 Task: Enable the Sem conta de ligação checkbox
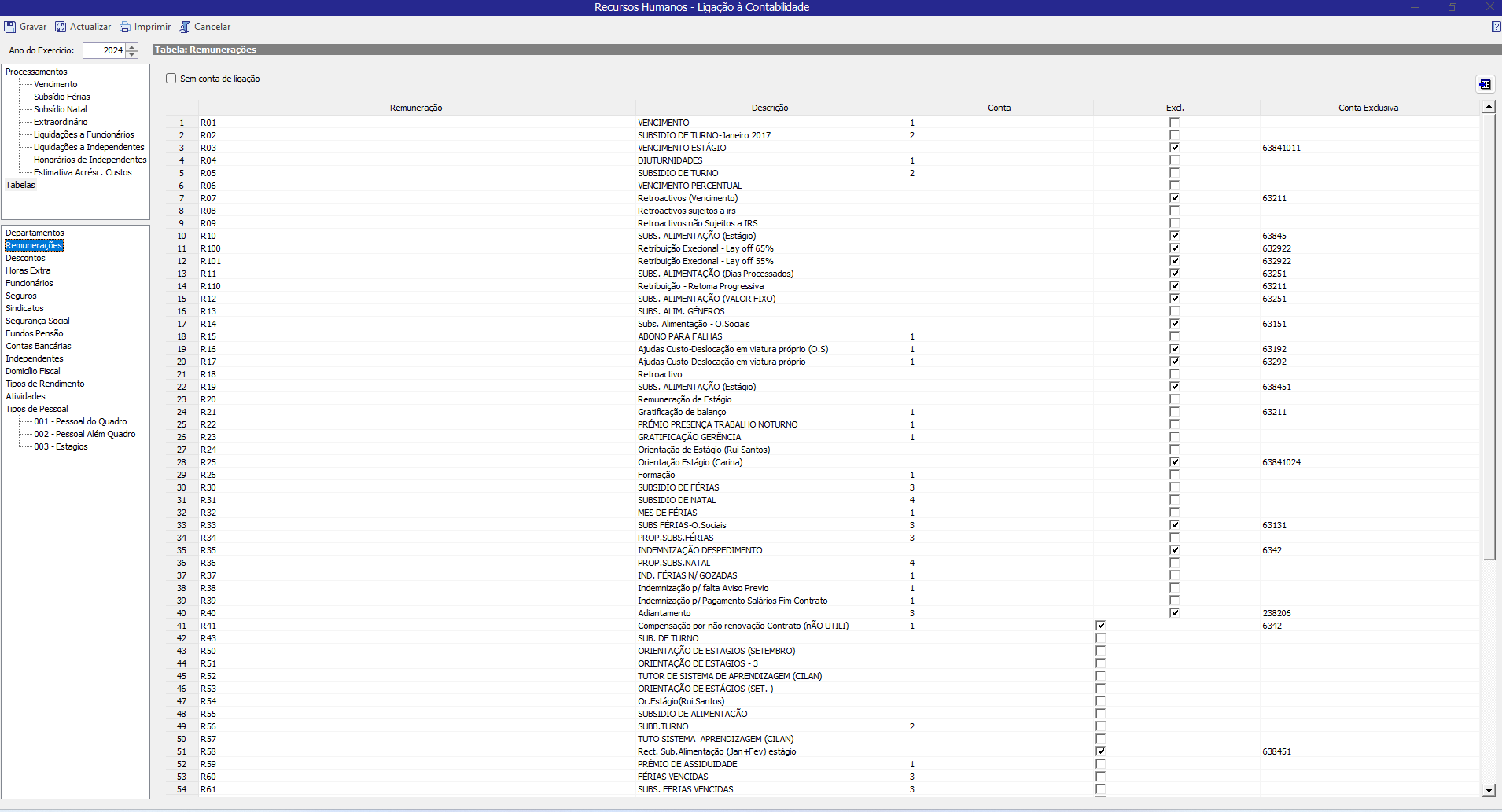[171, 79]
